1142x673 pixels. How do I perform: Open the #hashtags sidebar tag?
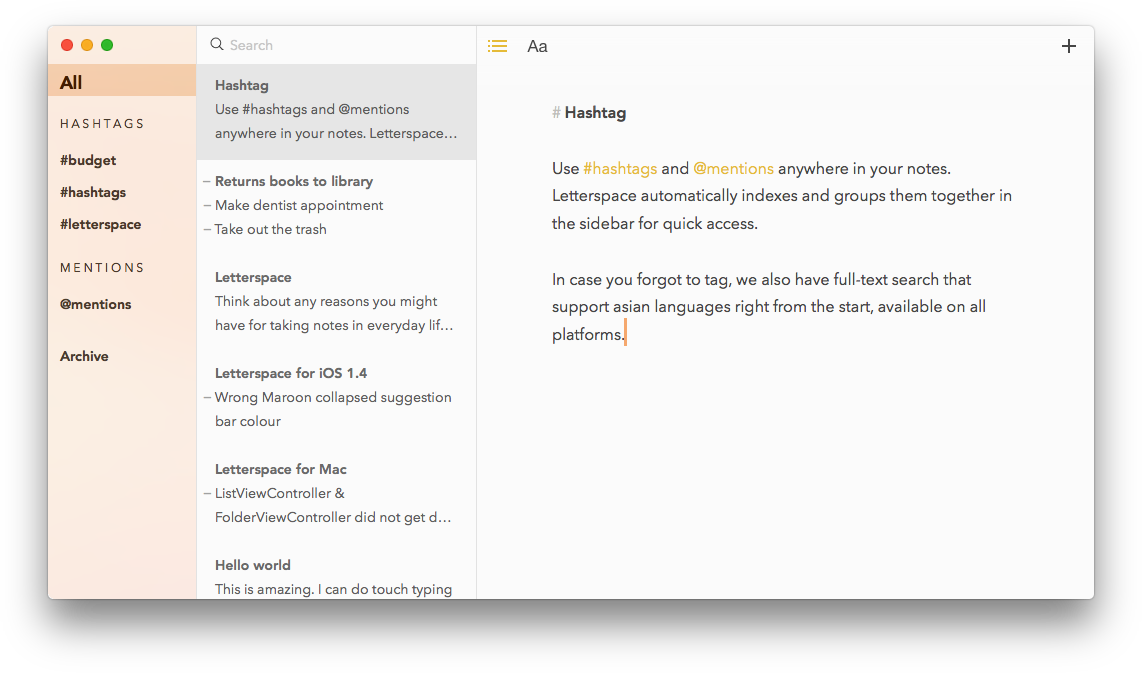93,192
